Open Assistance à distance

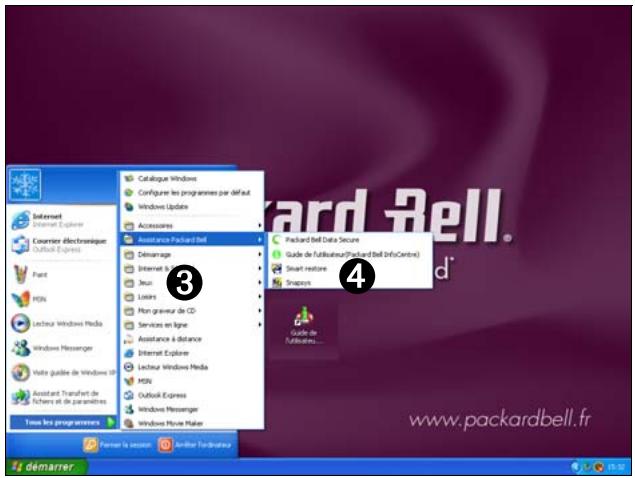click(192, 339)
